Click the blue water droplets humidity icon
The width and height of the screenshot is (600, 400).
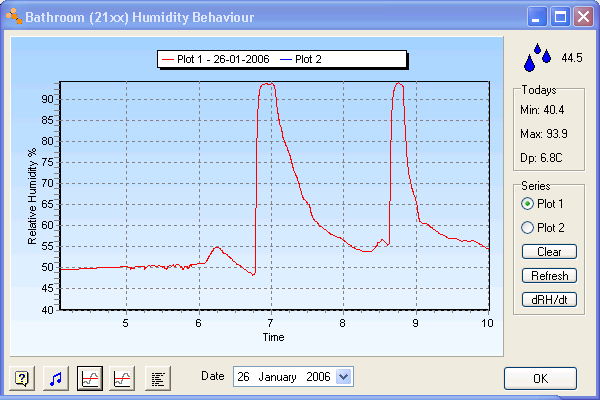click(538, 58)
